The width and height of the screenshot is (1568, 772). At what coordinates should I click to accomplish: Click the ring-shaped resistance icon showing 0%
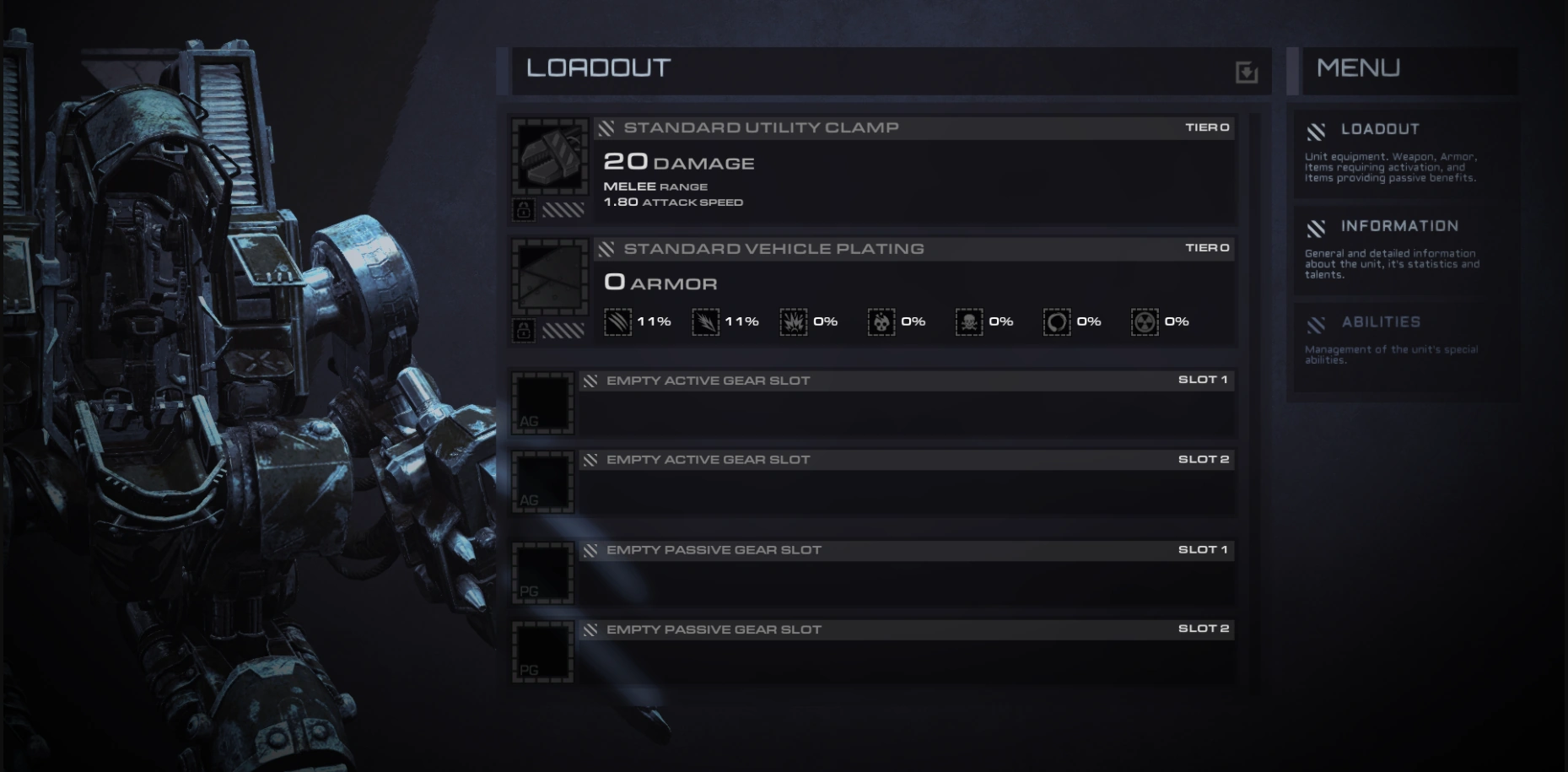click(1057, 321)
